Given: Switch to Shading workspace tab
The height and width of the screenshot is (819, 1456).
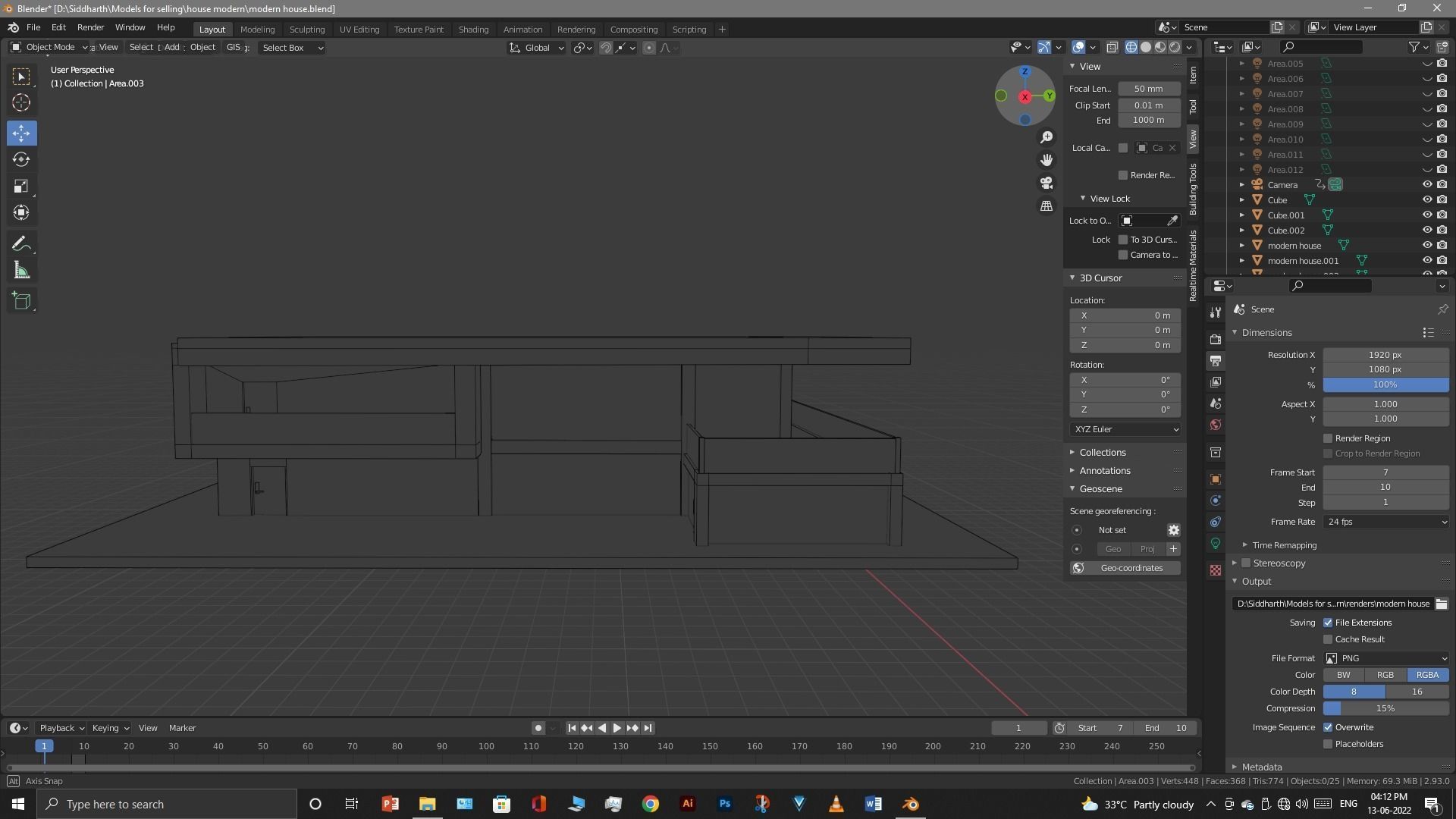Looking at the screenshot, I should pos(473,30).
